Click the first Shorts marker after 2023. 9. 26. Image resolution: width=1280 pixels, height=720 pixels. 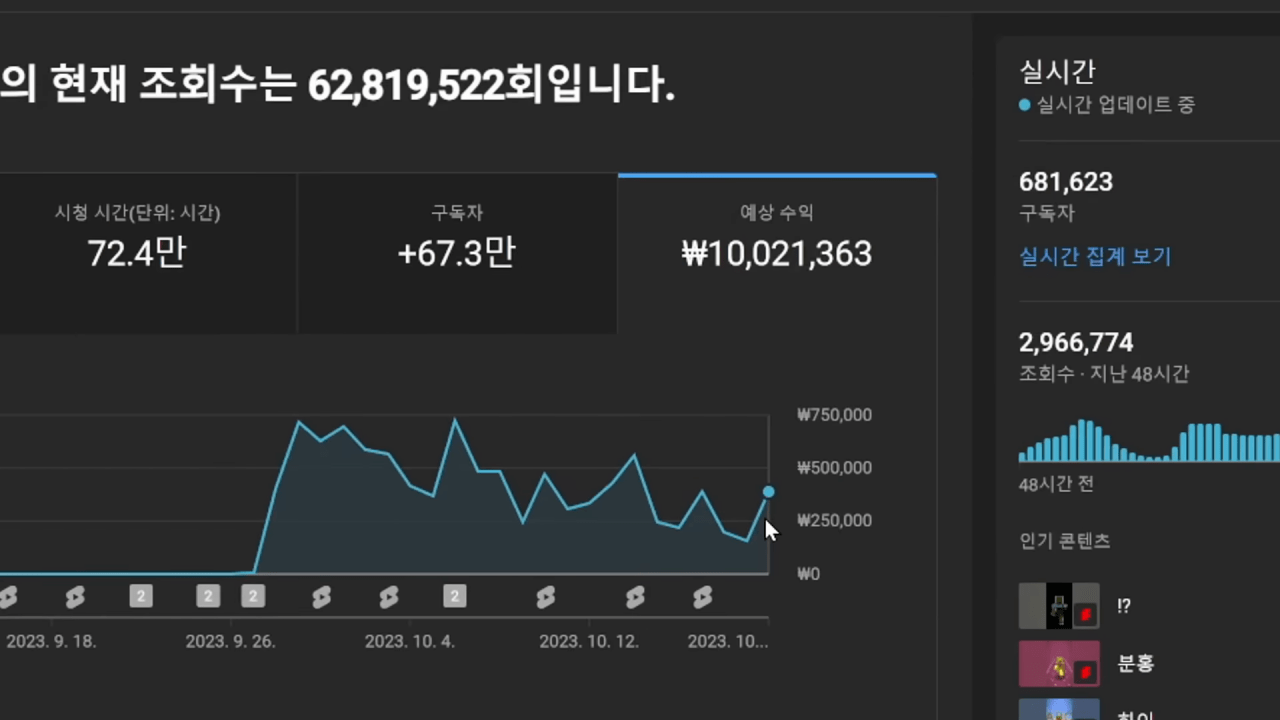point(321,597)
